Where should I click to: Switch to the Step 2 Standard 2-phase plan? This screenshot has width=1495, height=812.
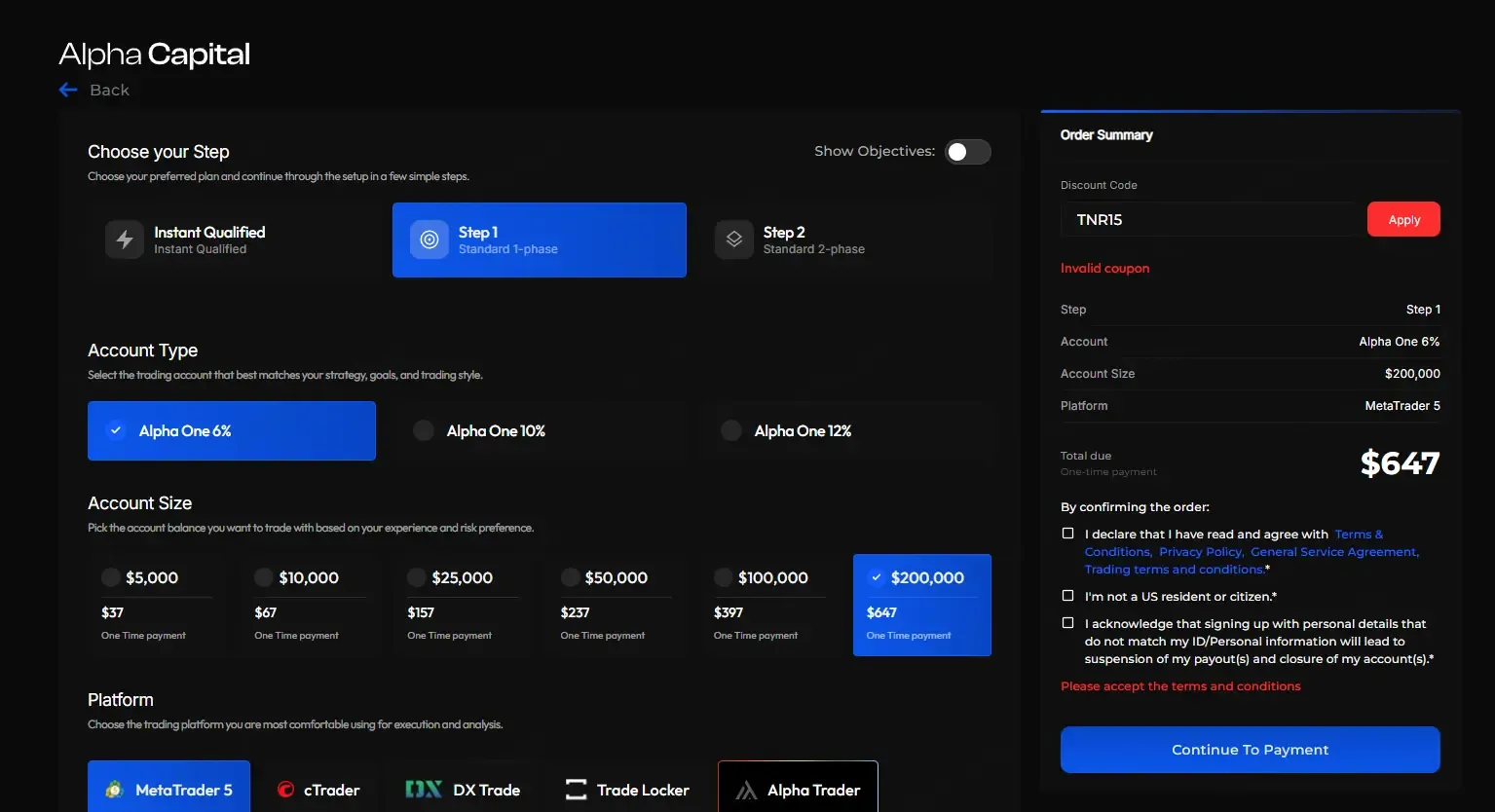coord(844,240)
